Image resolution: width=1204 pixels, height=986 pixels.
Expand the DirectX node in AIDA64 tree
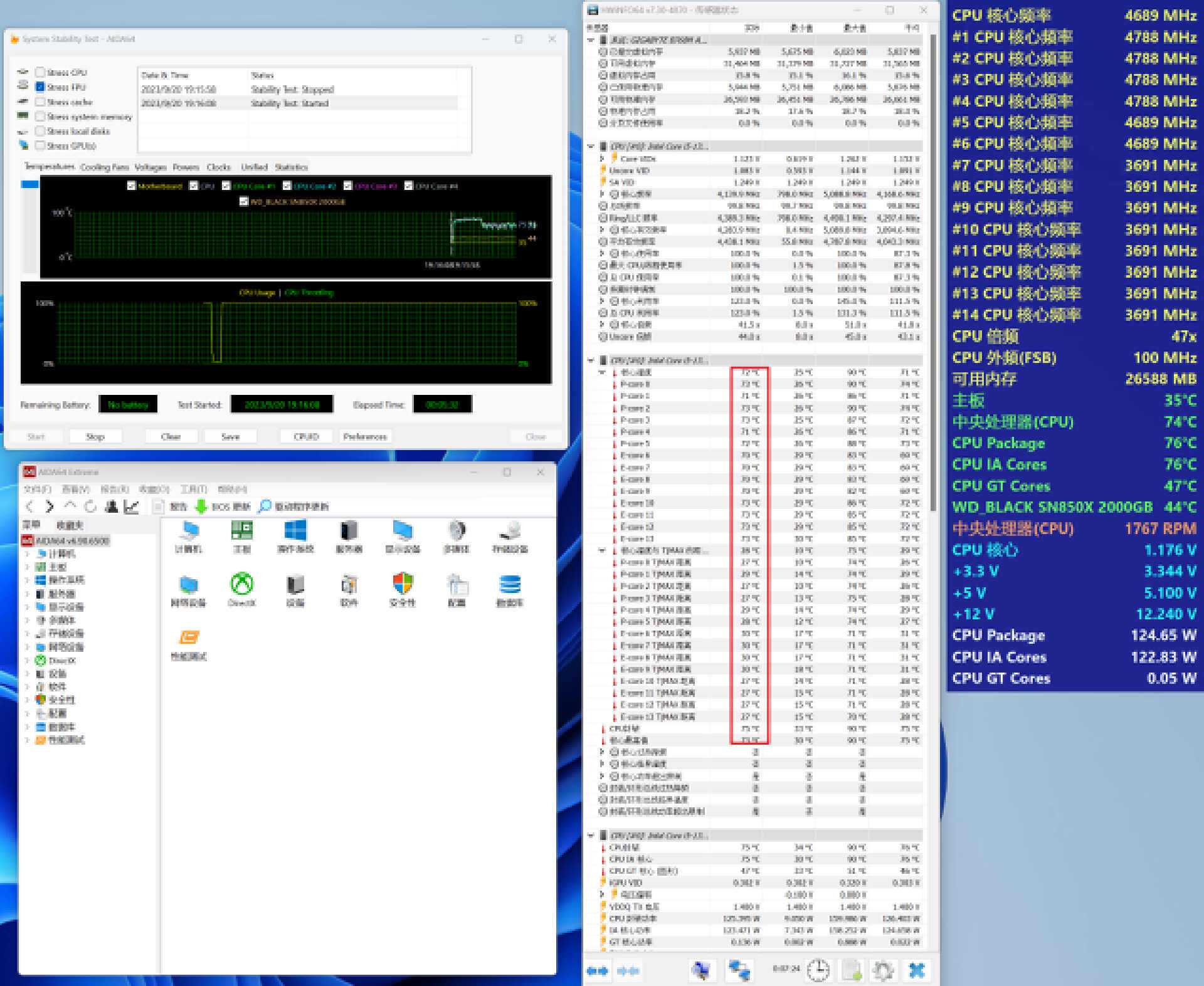coord(27,661)
